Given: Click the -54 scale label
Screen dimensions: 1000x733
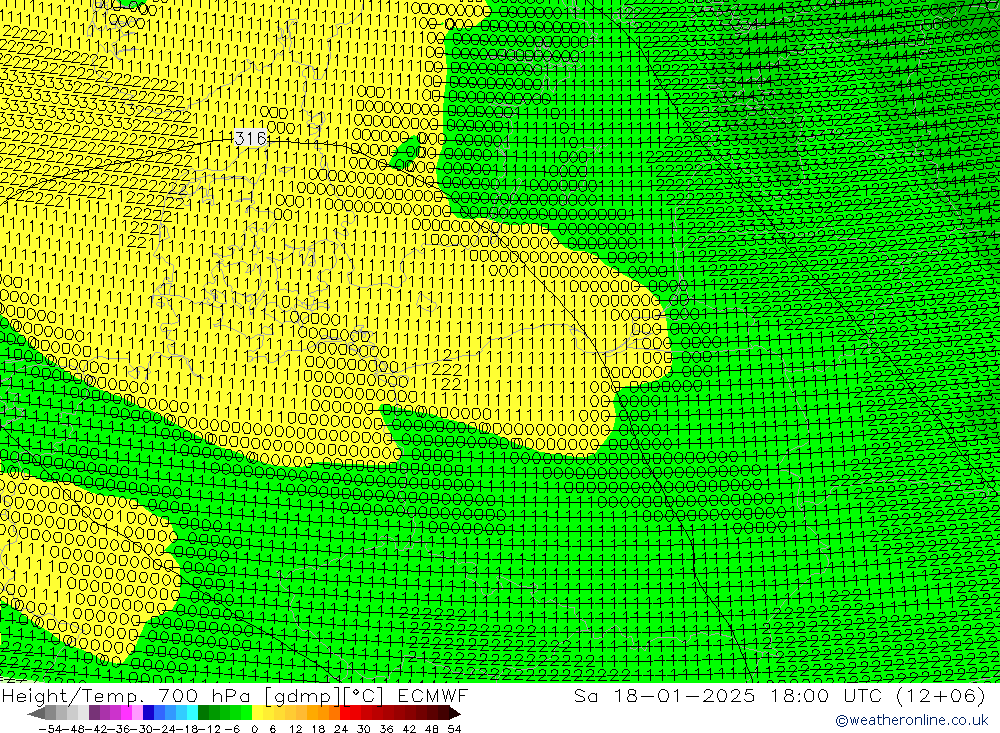Looking at the screenshot, I should pos(49,729).
